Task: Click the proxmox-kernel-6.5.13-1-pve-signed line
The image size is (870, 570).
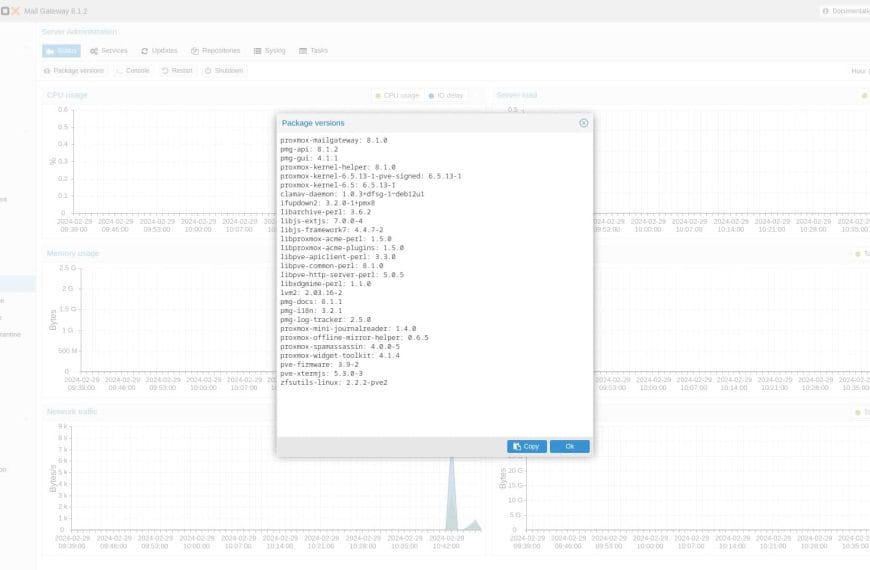Action: click(x=371, y=176)
